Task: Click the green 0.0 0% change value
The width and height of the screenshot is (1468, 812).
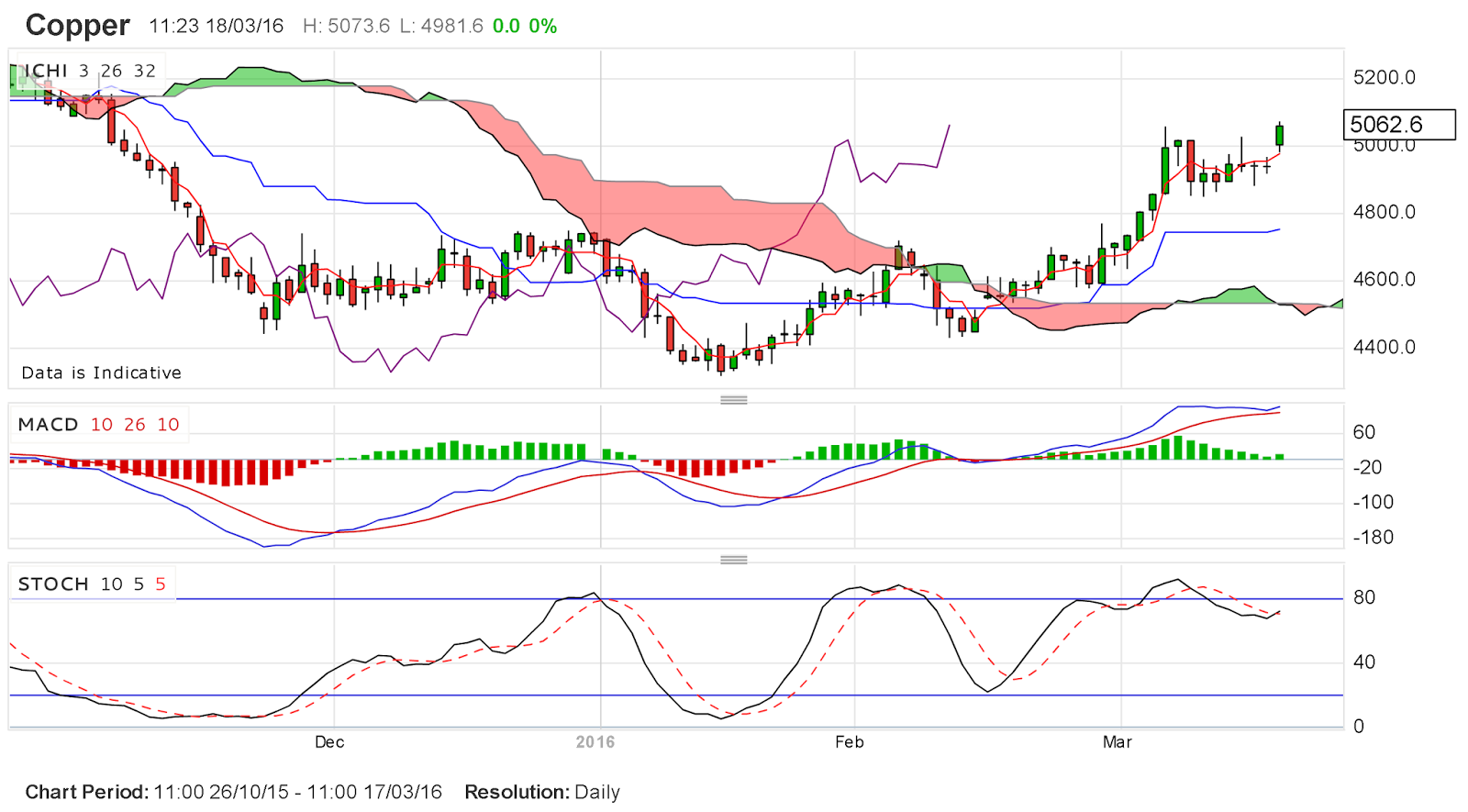Action: (x=525, y=27)
